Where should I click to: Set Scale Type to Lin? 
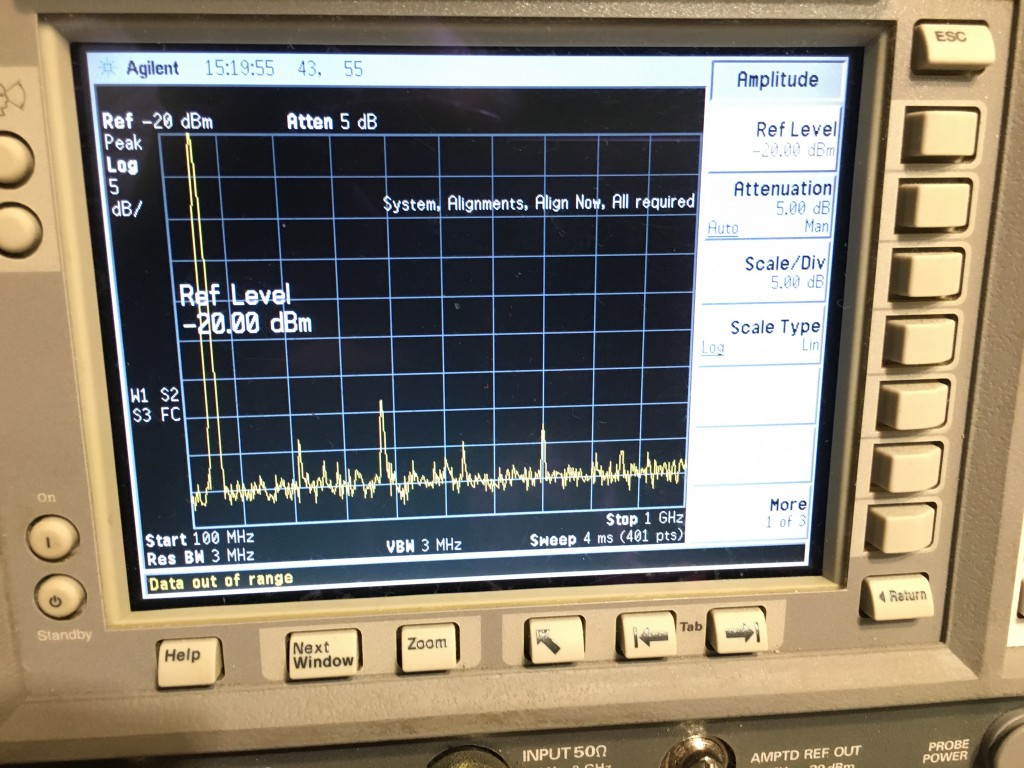click(810, 345)
